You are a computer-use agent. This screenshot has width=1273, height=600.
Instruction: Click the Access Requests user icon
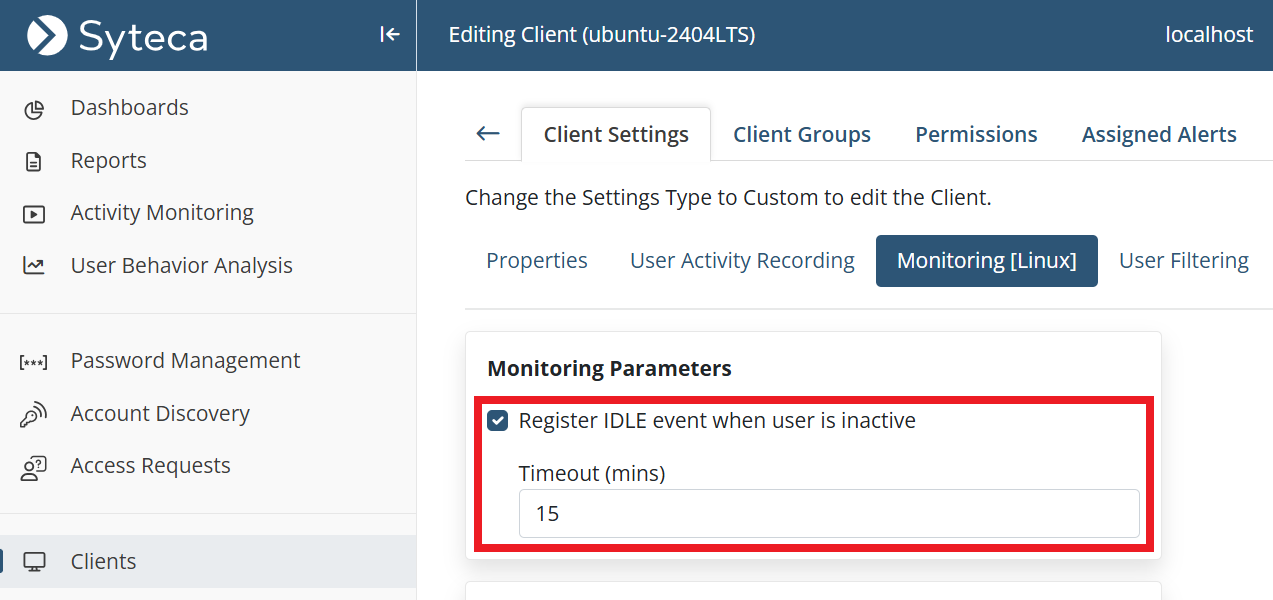click(x=34, y=467)
